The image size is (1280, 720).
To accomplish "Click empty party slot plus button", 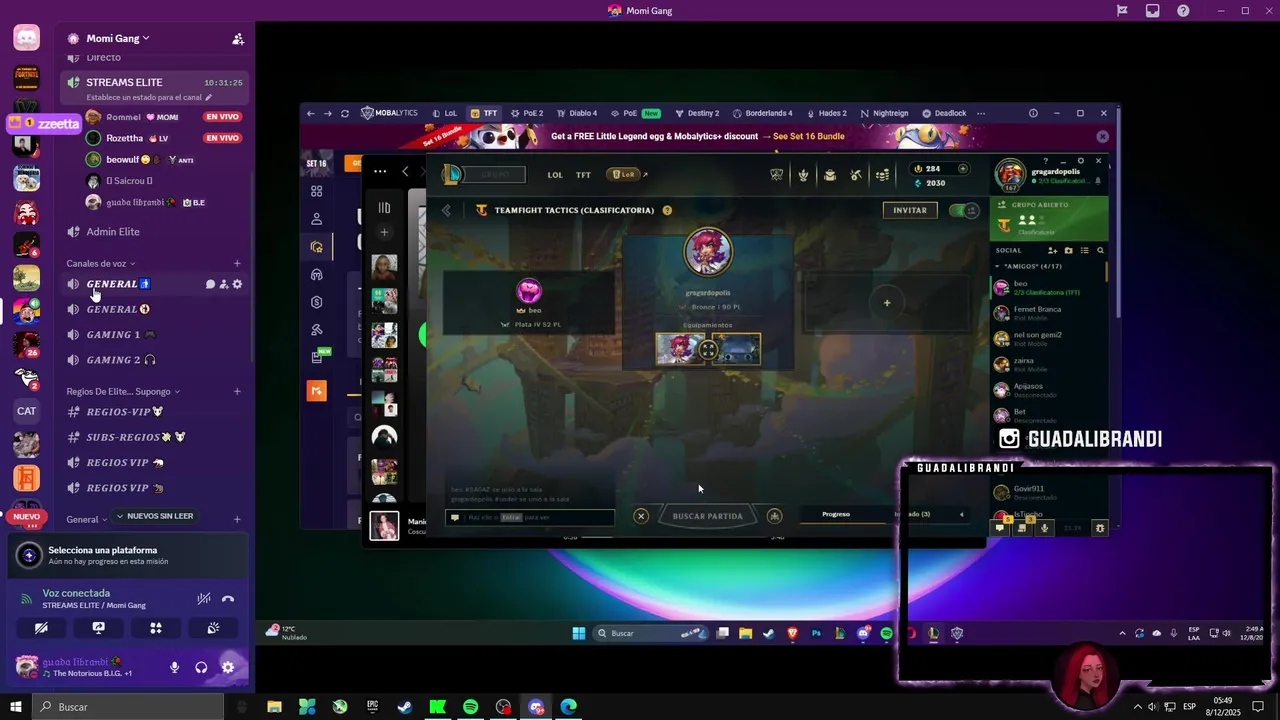I will coord(887,302).
